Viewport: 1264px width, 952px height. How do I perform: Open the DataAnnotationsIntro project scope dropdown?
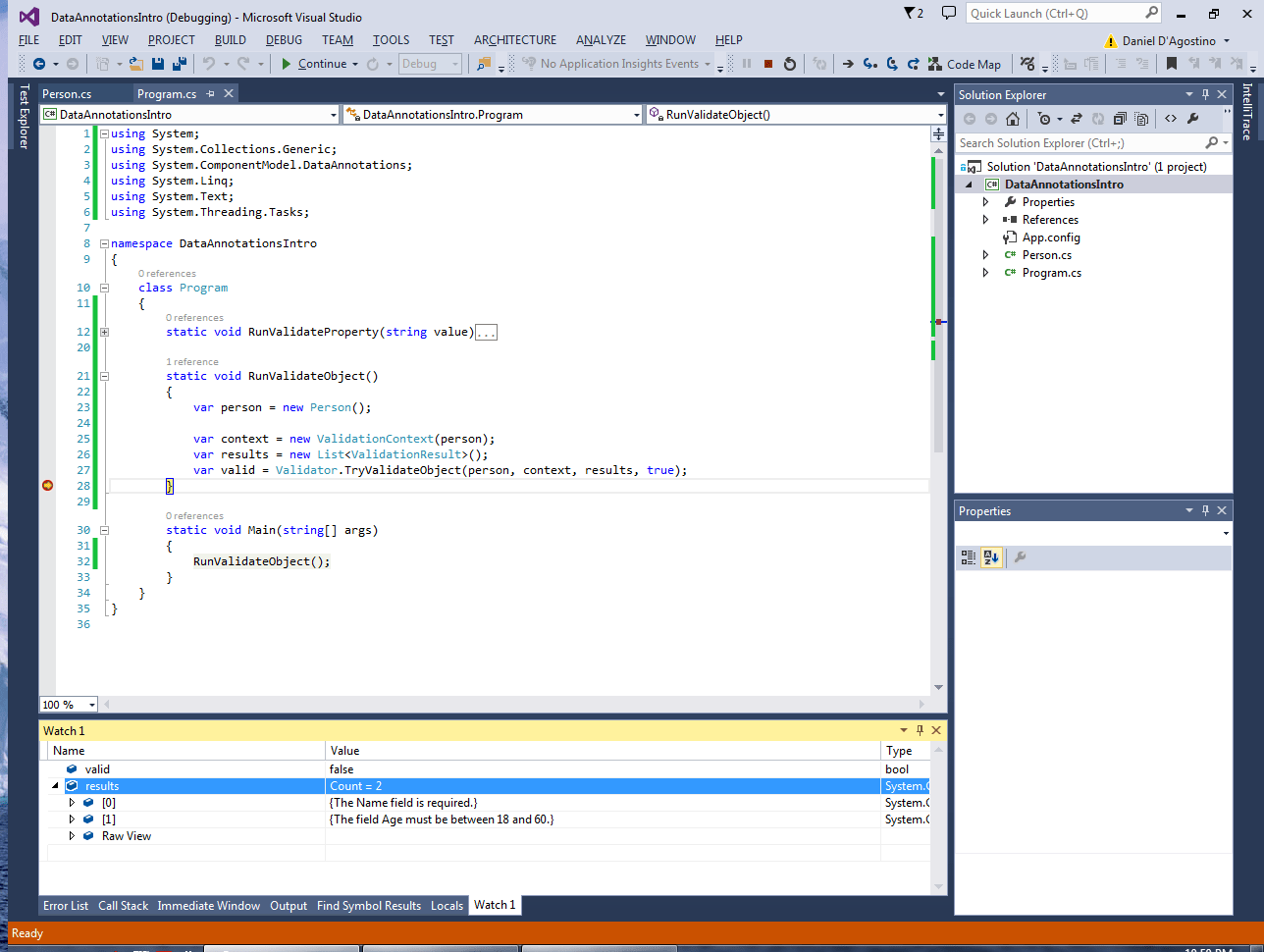click(334, 115)
